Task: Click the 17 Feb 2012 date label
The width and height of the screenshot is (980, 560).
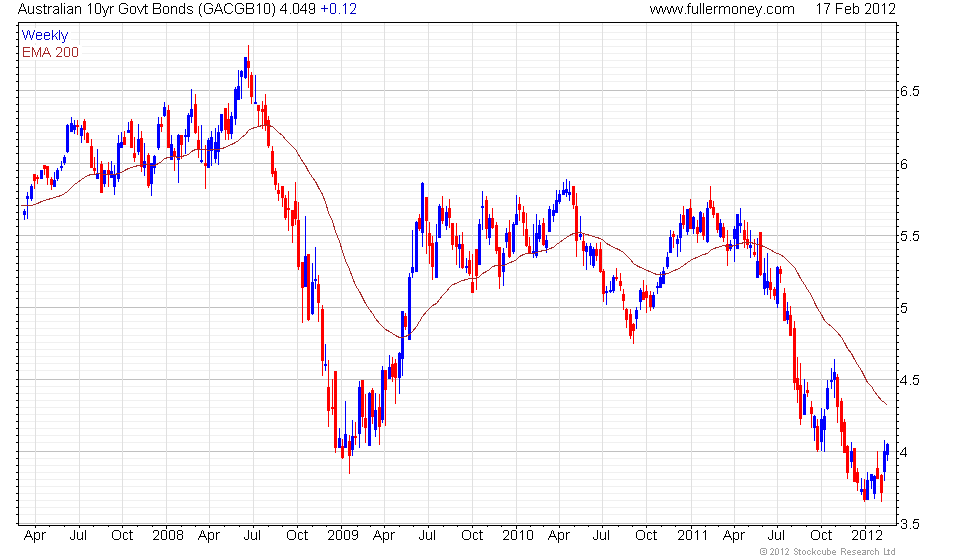Action: pyautogui.click(x=856, y=9)
